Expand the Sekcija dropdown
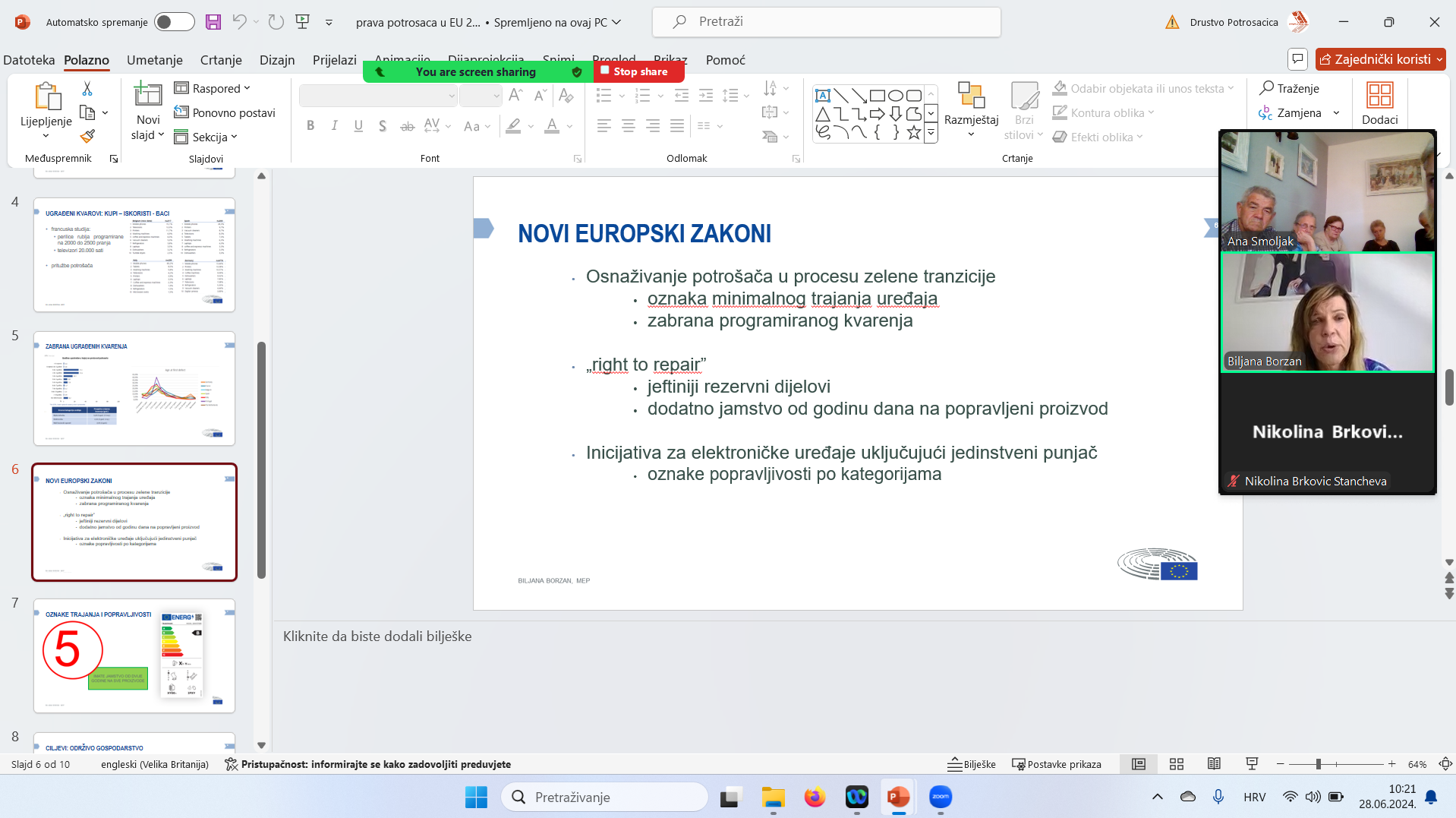The image size is (1456, 818). pos(206,137)
